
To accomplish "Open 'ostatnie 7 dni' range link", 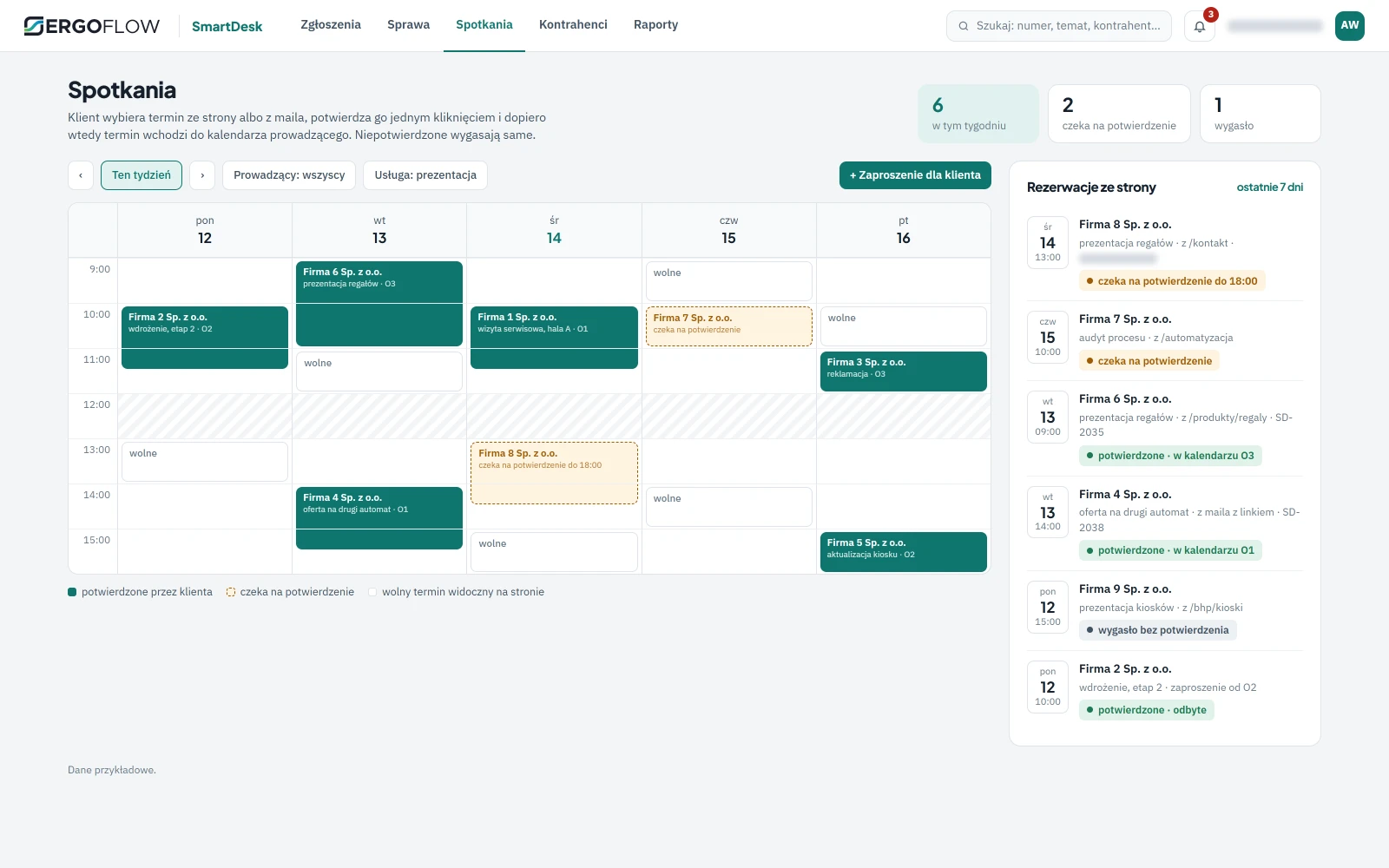I will tap(1270, 187).
